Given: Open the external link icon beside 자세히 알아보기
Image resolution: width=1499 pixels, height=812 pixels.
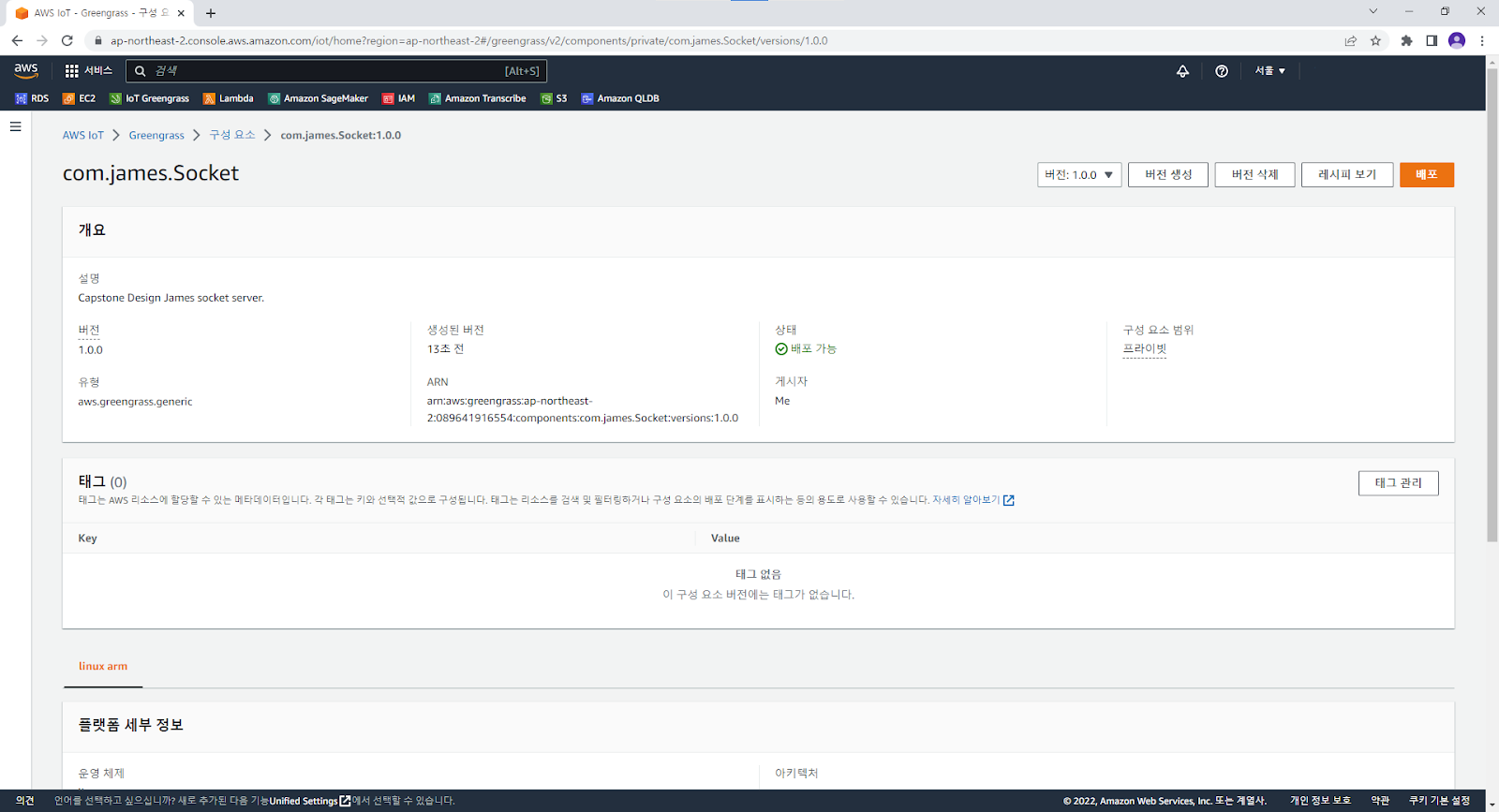Looking at the screenshot, I should point(1009,500).
